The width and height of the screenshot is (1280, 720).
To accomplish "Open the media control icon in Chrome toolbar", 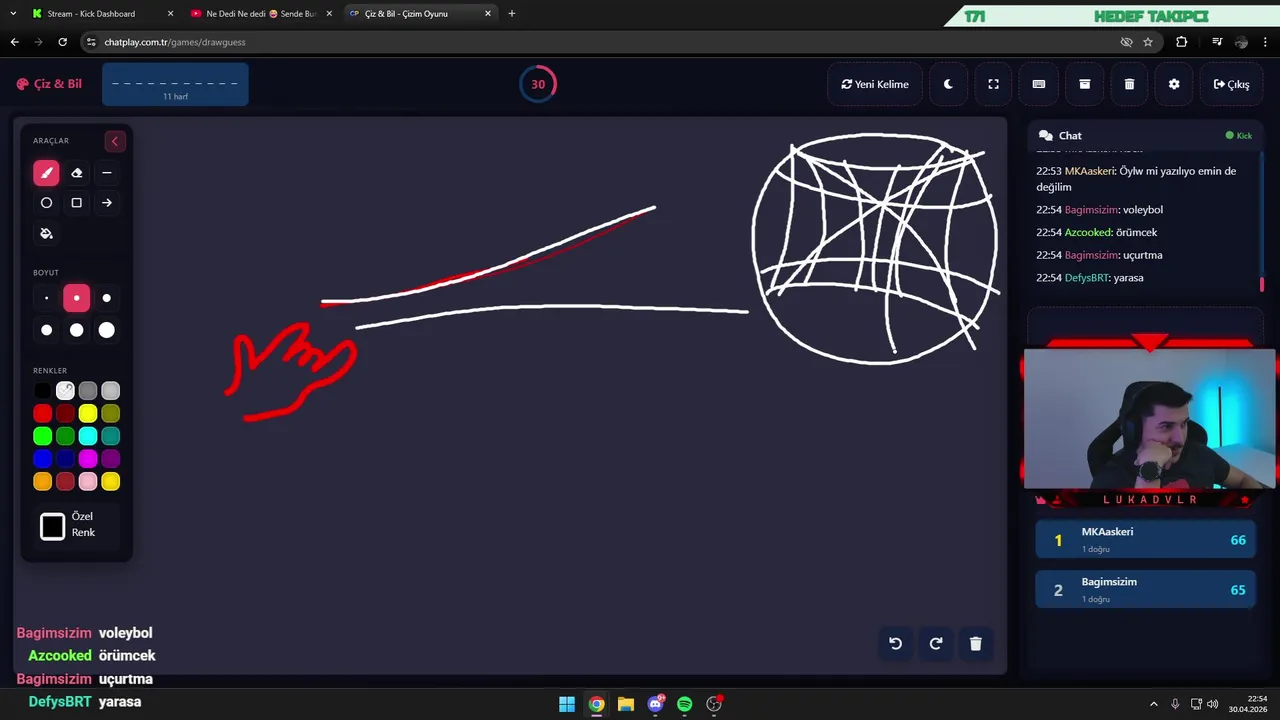I will (x=1216, y=42).
